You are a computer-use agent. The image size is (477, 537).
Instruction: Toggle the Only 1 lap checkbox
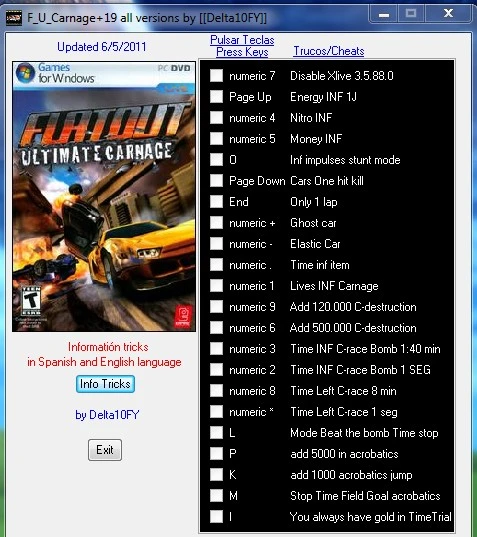[216, 202]
